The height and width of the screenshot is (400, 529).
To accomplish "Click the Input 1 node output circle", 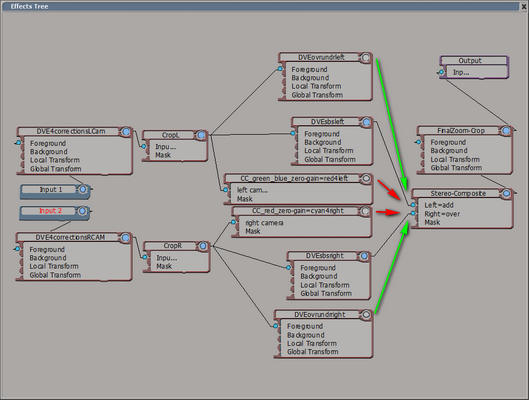I will click(83, 190).
